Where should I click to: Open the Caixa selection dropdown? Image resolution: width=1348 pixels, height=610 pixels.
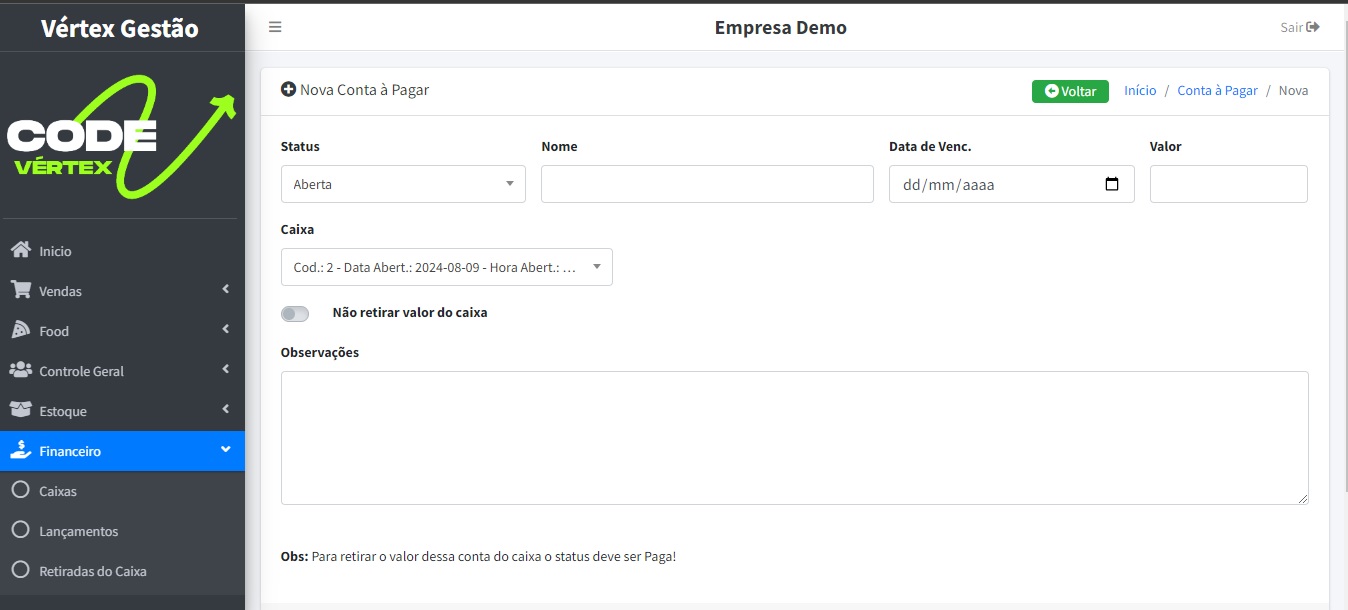(446, 267)
